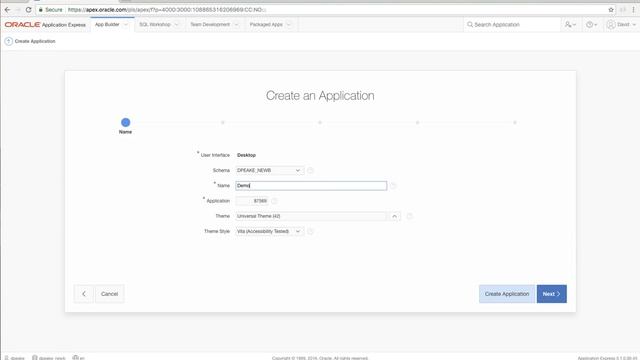The width and height of the screenshot is (640, 360).
Task: Click the browser address bar URL
Action: 167,9
